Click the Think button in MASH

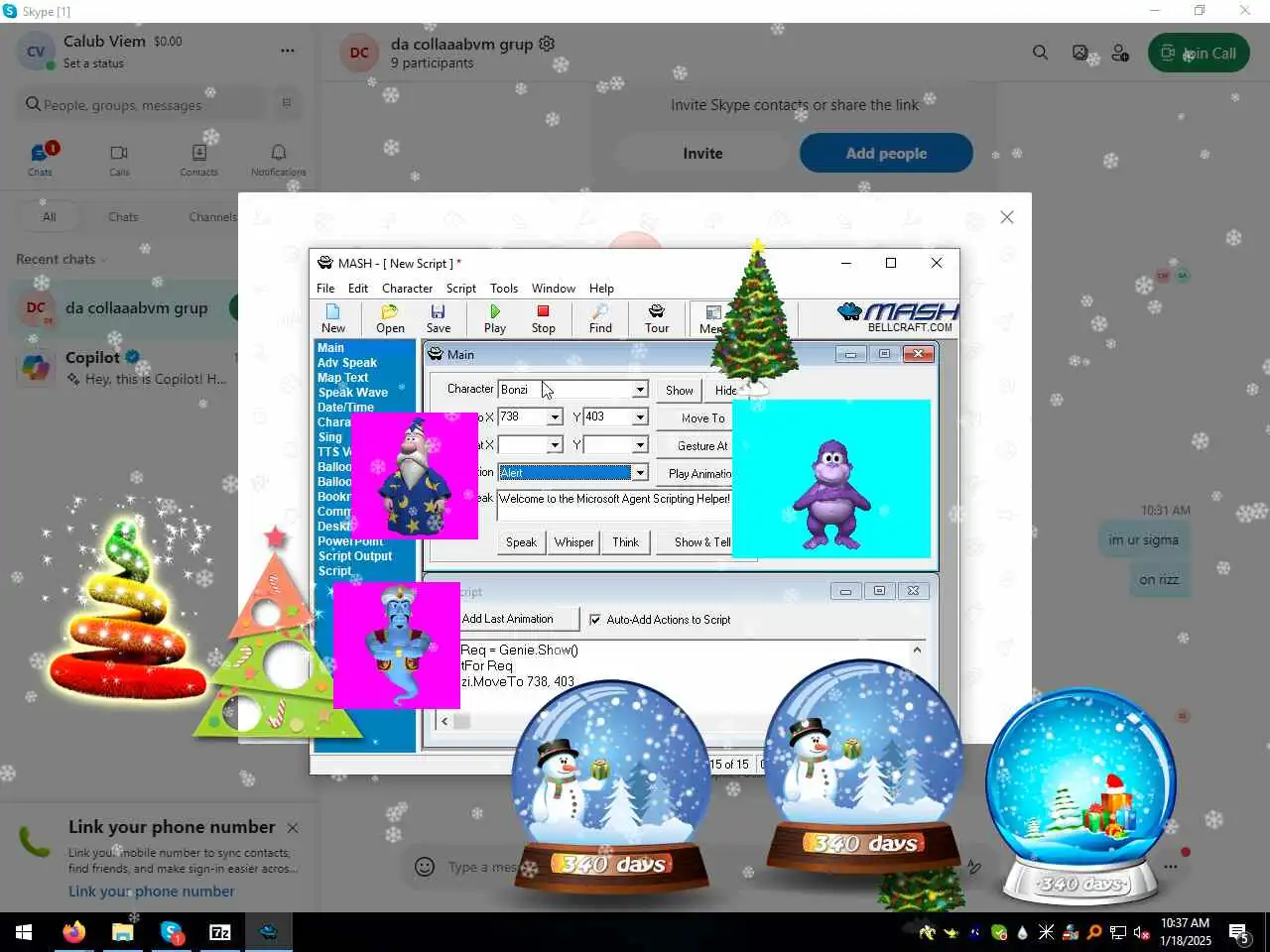625,542
